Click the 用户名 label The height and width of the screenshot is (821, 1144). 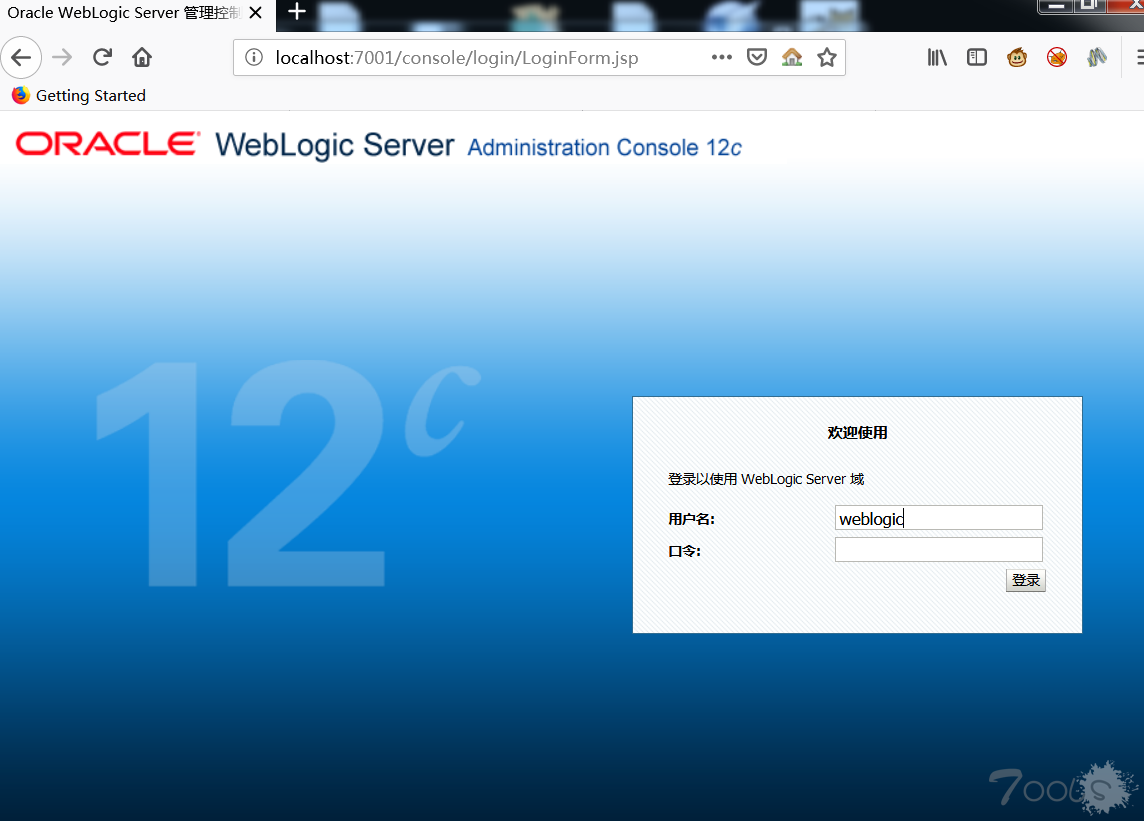pos(691,519)
